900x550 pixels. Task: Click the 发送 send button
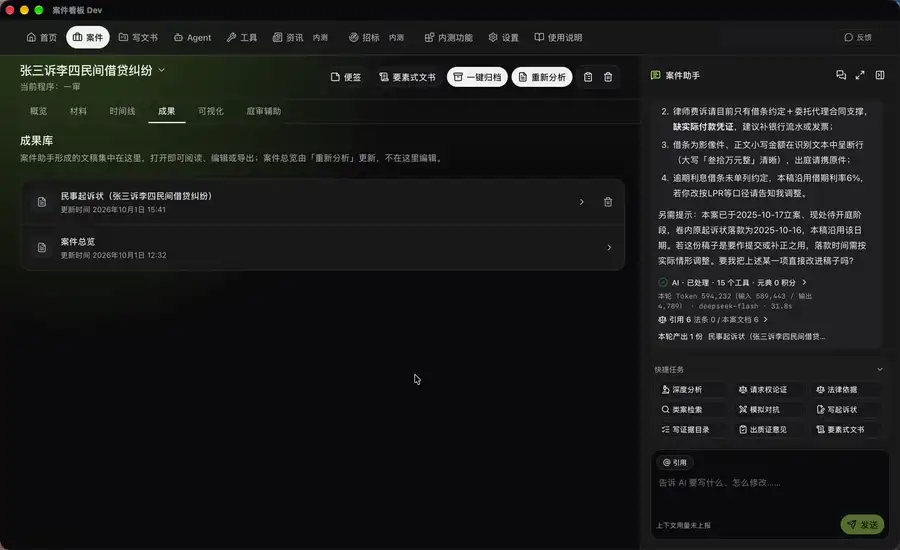pos(862,524)
